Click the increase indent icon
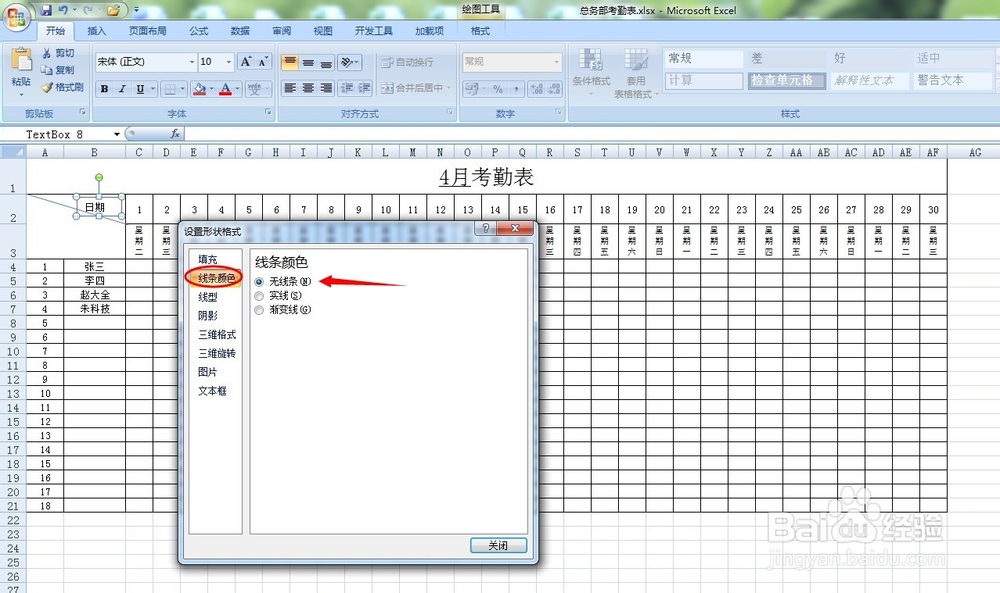Screen dimensions: 1000x593 point(365,88)
